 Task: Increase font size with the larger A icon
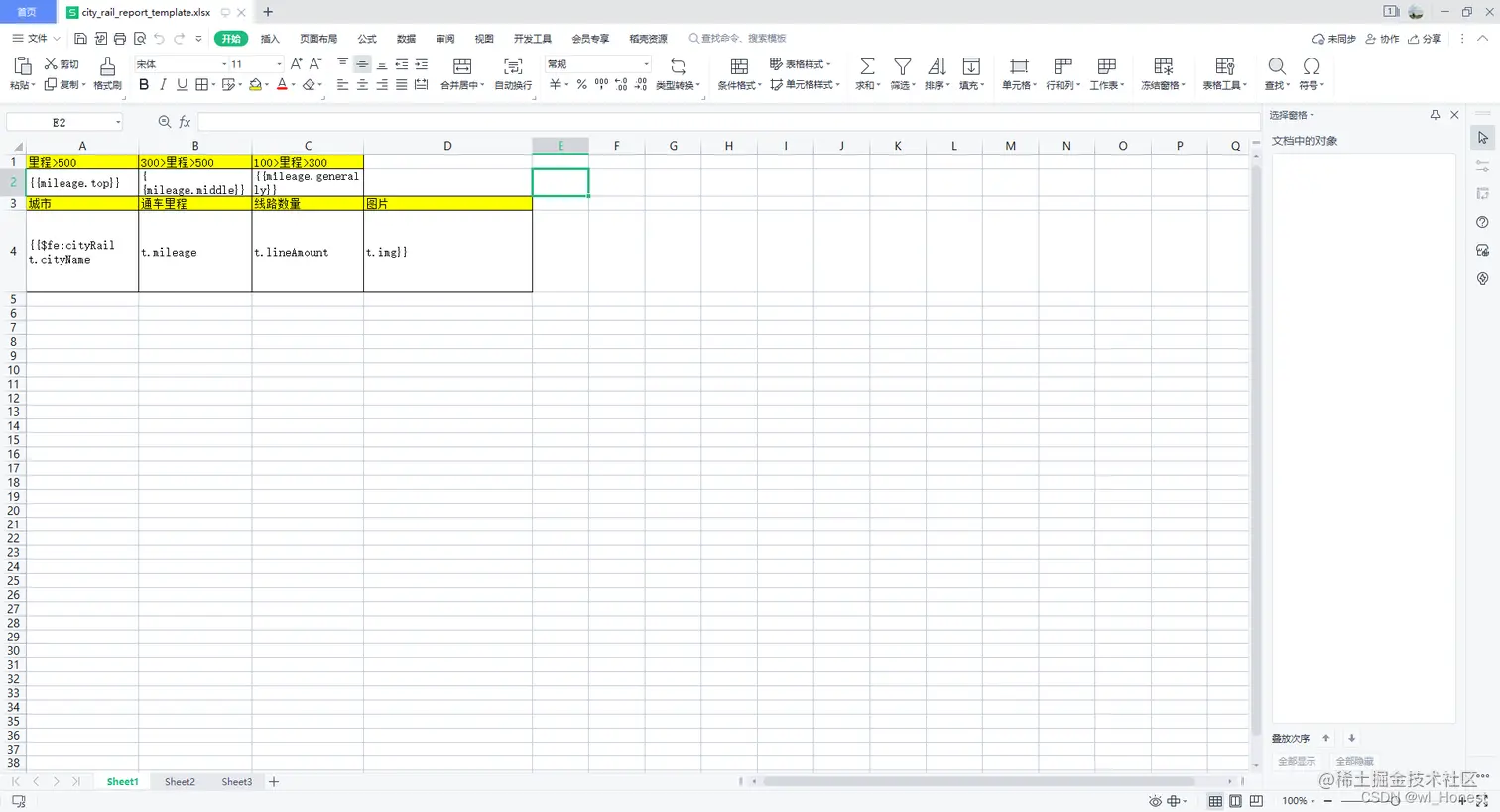click(296, 64)
